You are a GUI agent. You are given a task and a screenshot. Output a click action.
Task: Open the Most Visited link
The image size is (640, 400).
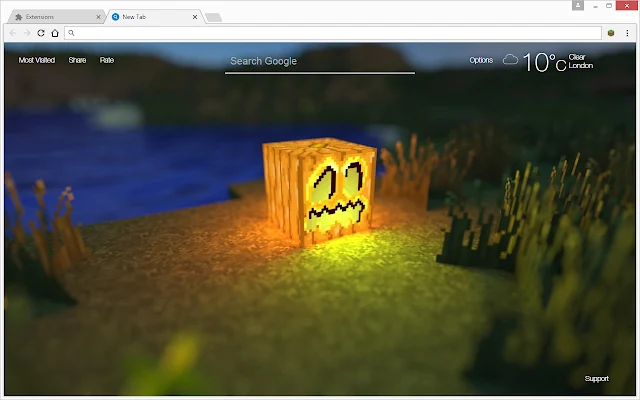coord(37,60)
